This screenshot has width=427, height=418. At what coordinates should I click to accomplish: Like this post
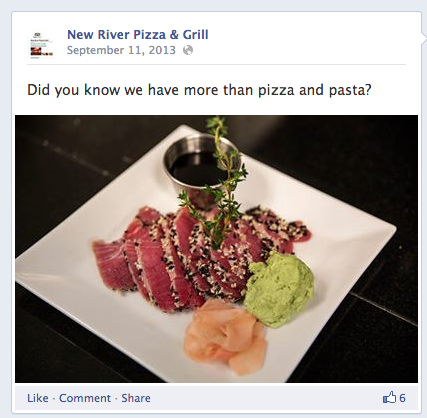38,398
